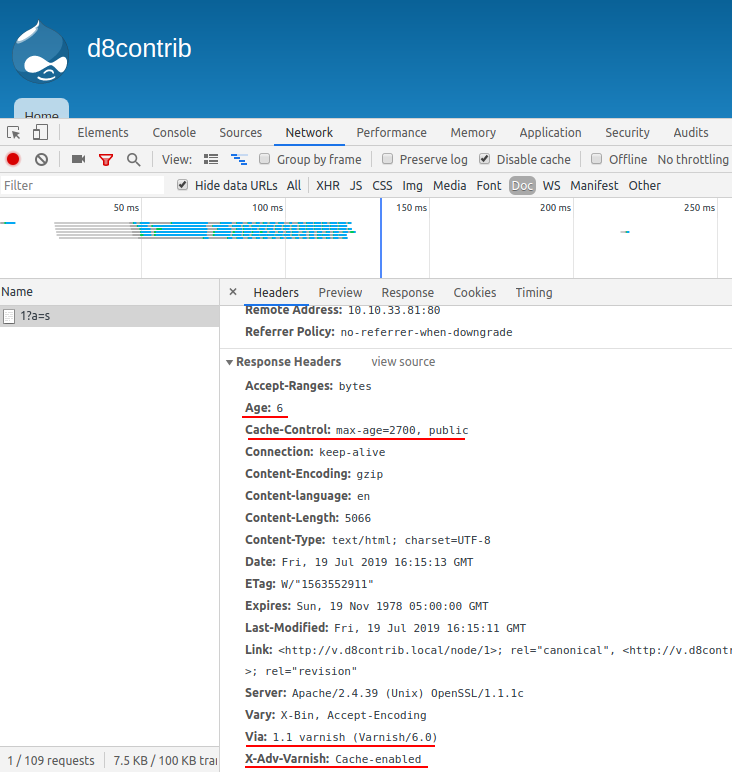
Task: Show the overview waterfall view icon
Action: (x=239, y=159)
